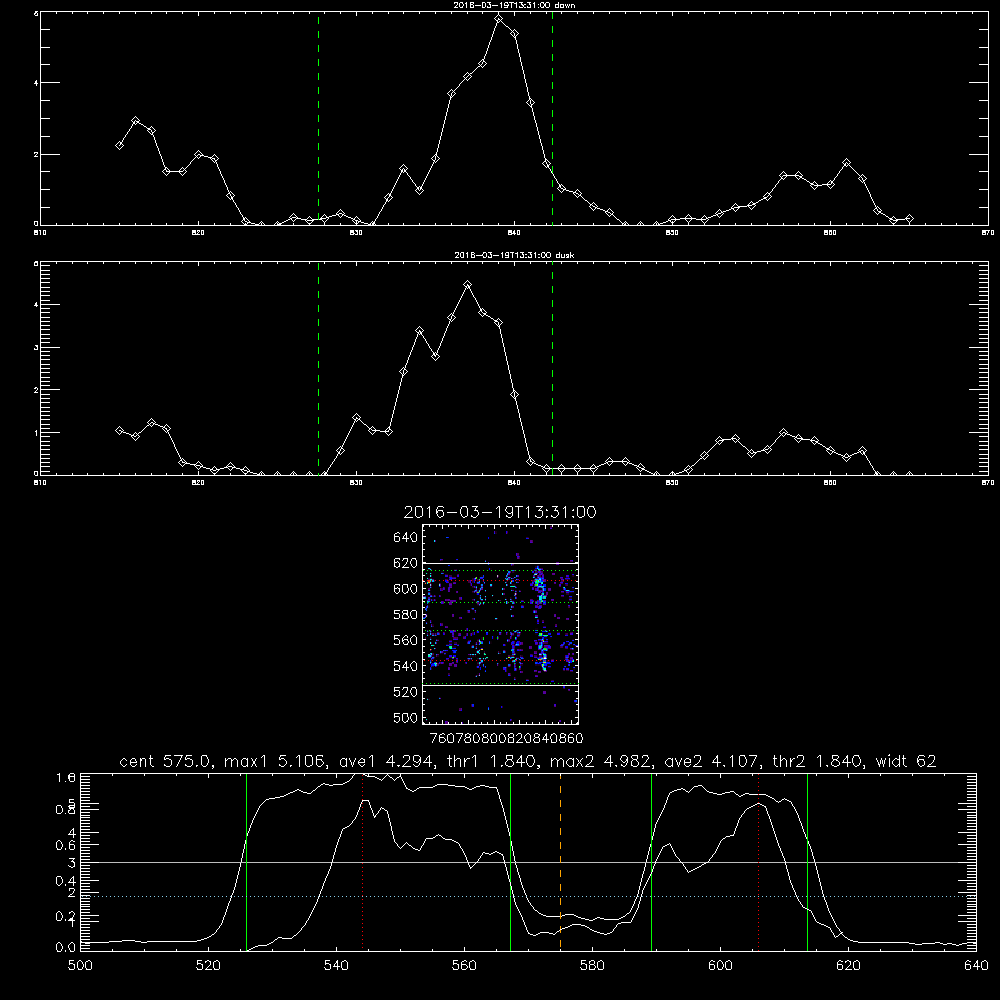Click the left green dashed line in dusk plot
This screenshot has width=1000, height=1000.
pyautogui.click(x=318, y=368)
